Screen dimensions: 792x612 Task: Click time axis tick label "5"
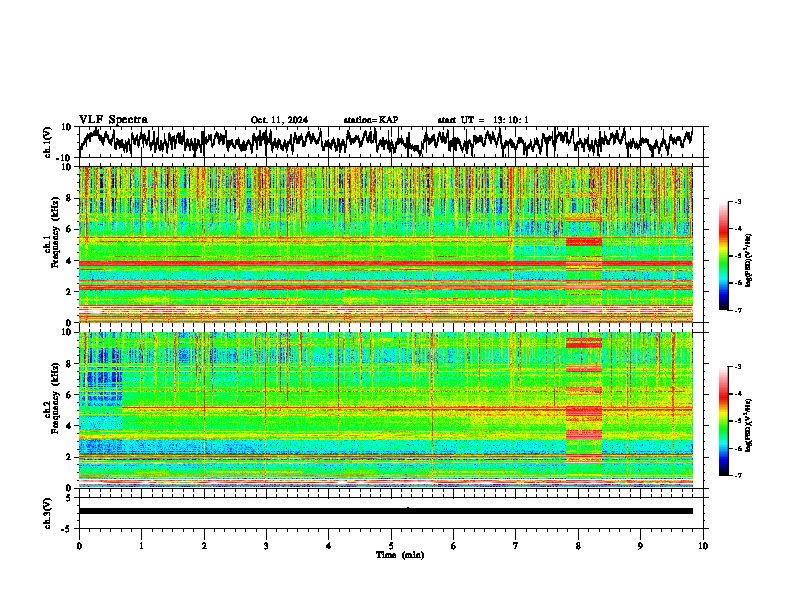[391, 546]
